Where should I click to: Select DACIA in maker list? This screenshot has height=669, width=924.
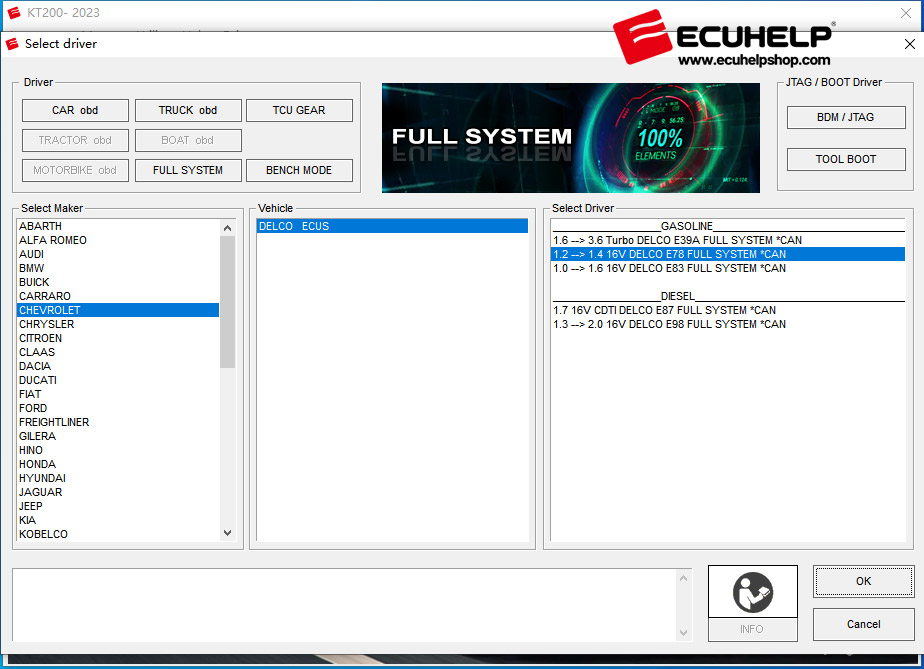point(118,366)
